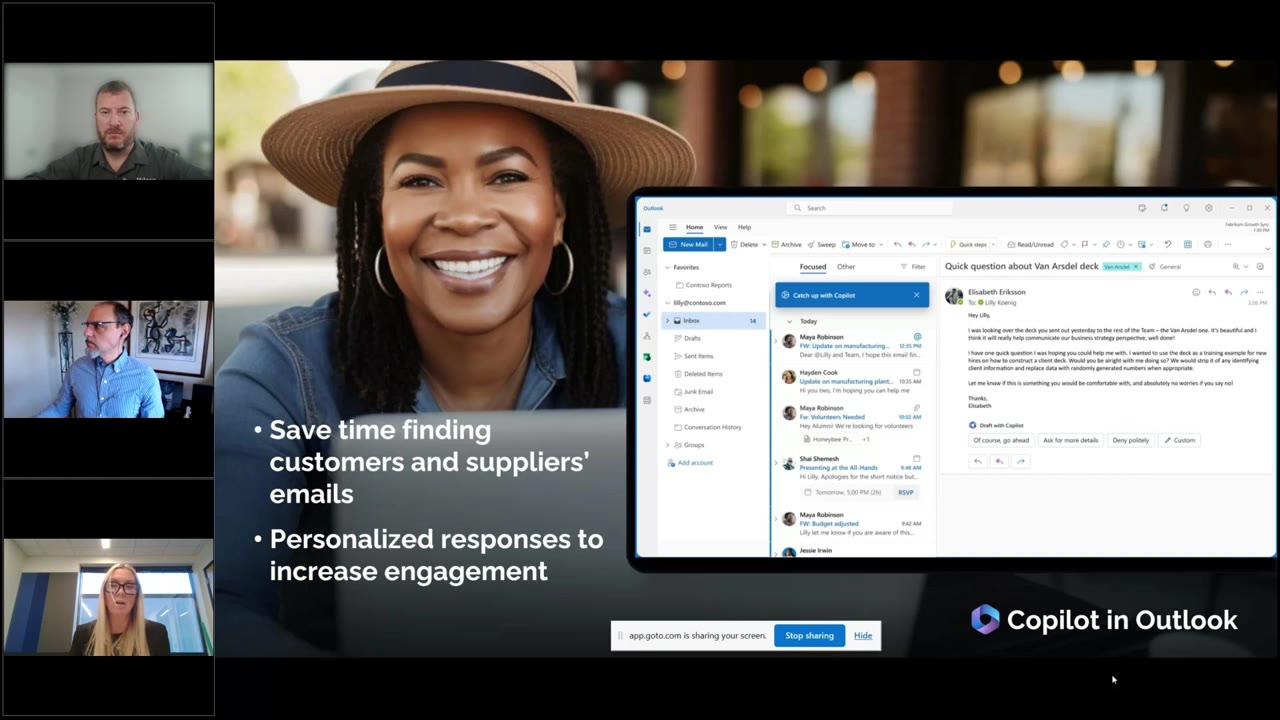This screenshot has width=1280, height=720.
Task: Click the forward arrow icon in the message header
Action: click(x=1244, y=292)
